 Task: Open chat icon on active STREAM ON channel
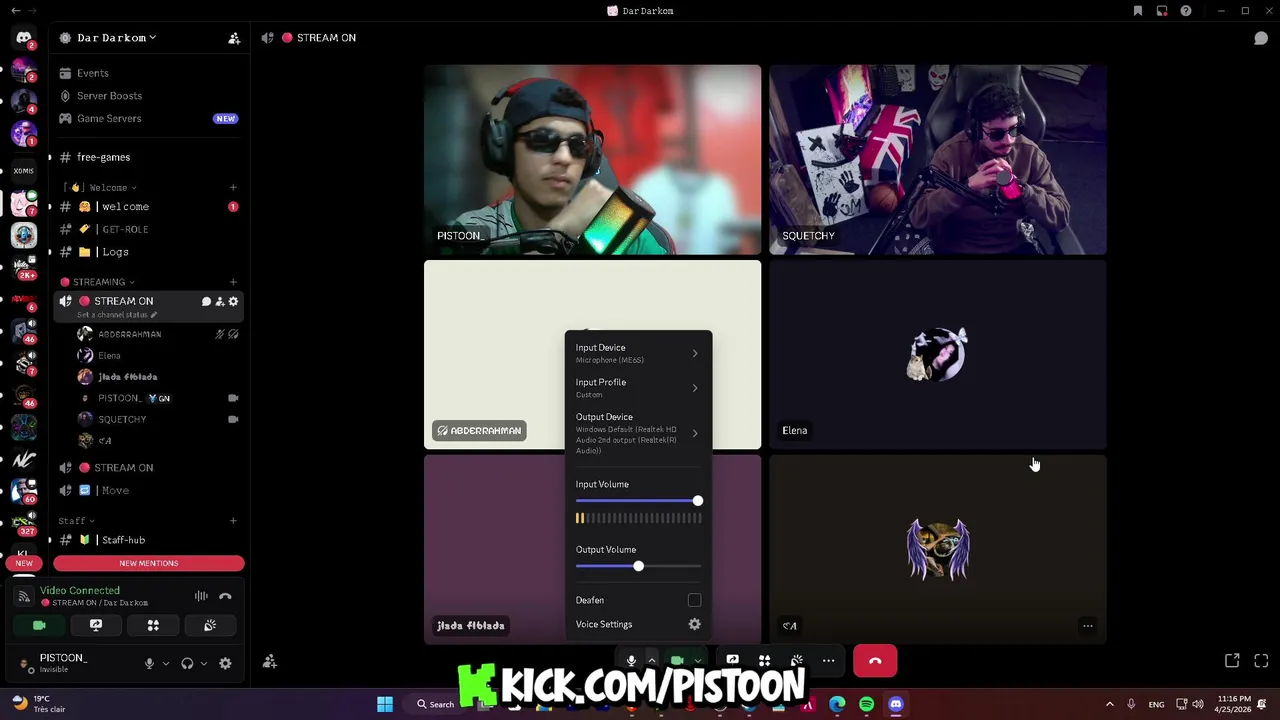206,301
